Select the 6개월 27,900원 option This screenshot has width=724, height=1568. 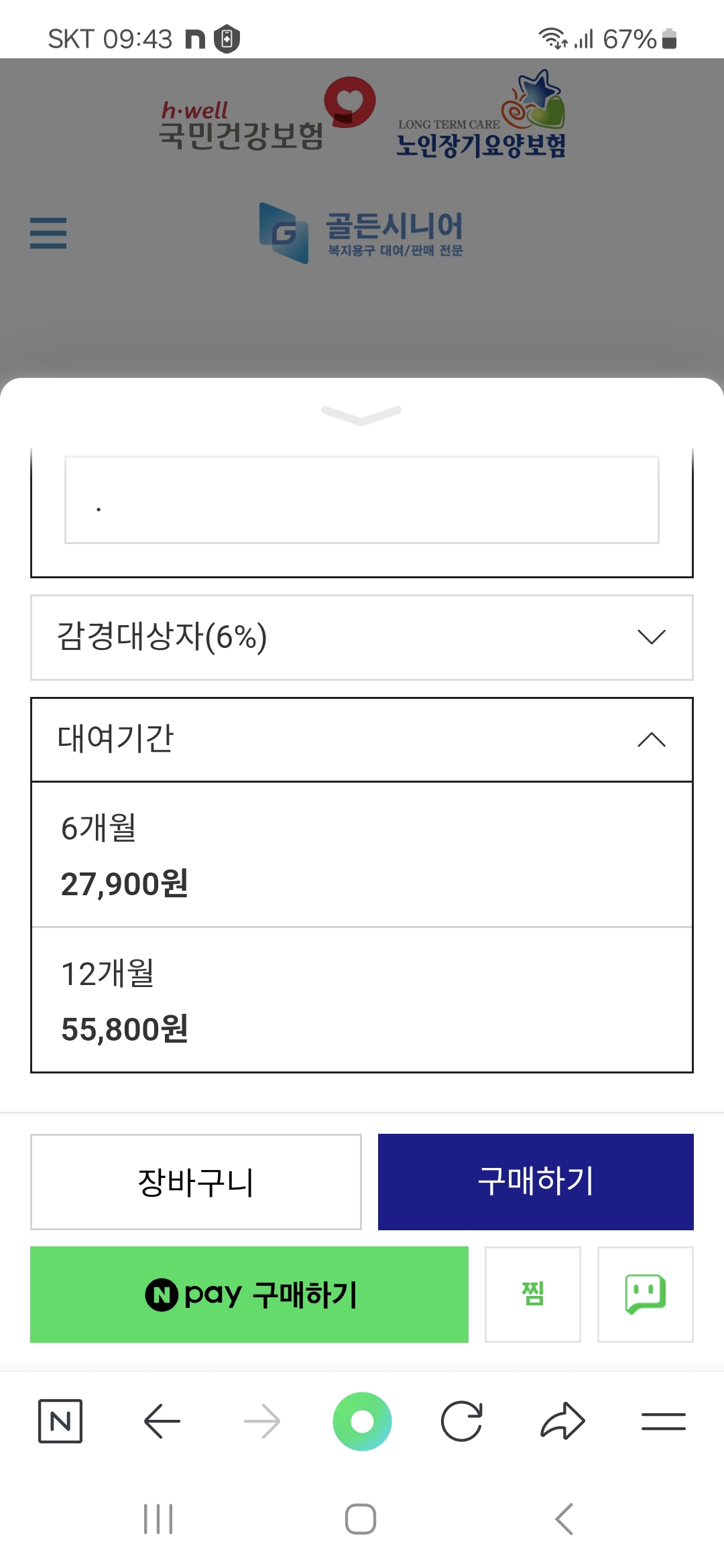[361, 855]
